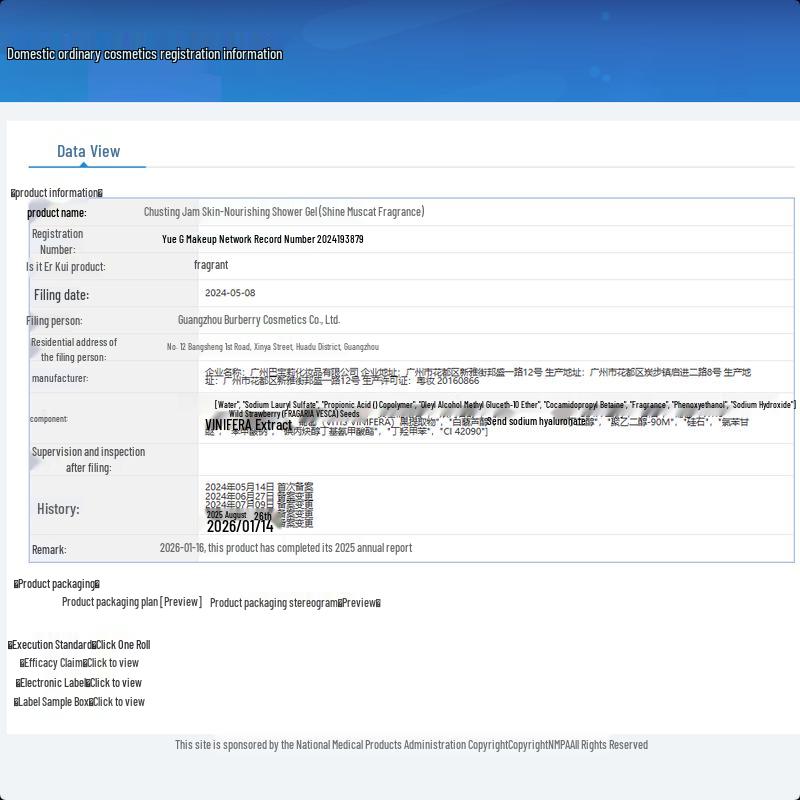Click the 'Product packaging' section header
The image size is (800, 800).
tap(57, 584)
